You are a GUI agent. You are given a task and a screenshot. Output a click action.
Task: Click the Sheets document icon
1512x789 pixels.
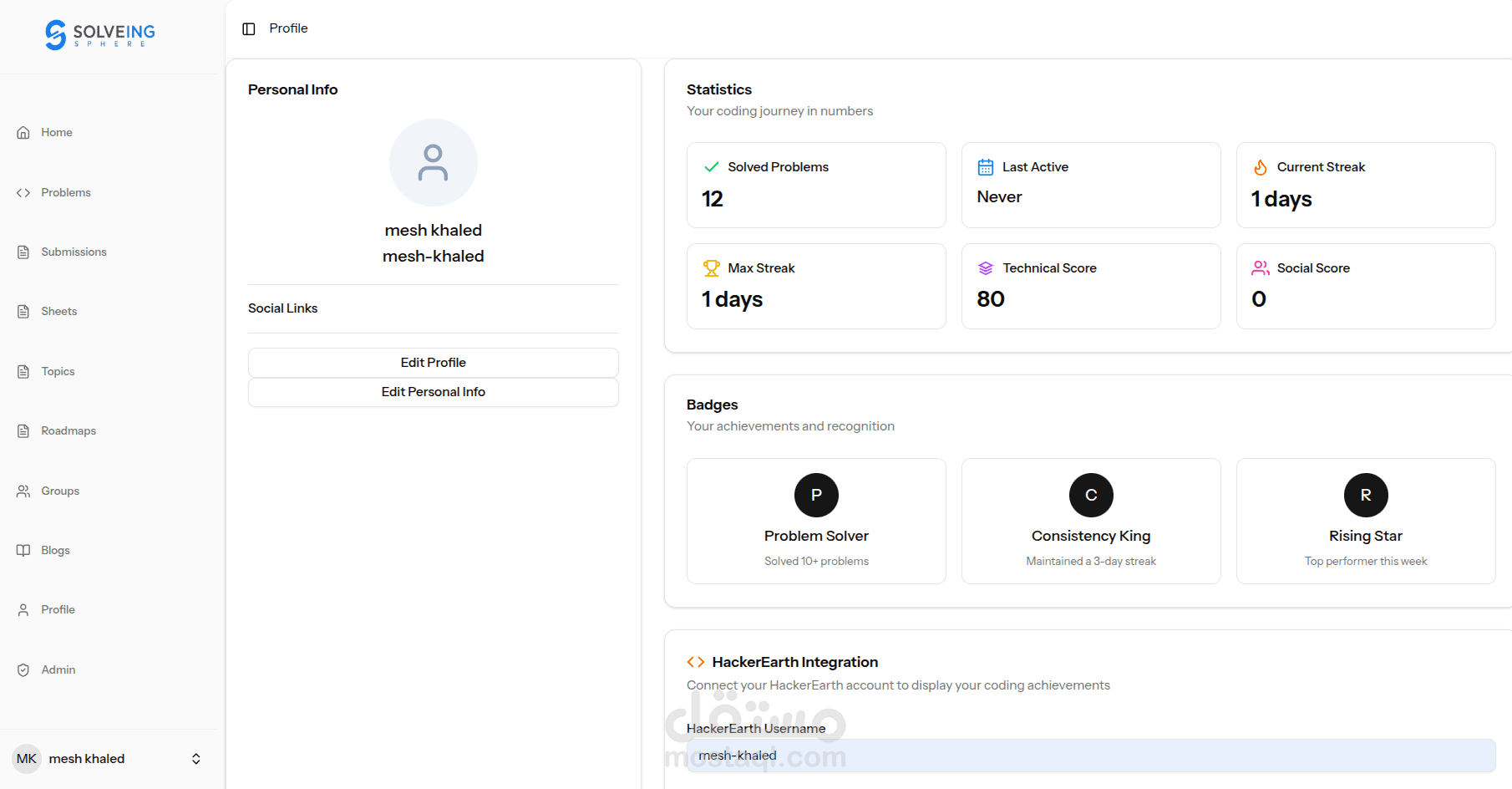(x=23, y=311)
